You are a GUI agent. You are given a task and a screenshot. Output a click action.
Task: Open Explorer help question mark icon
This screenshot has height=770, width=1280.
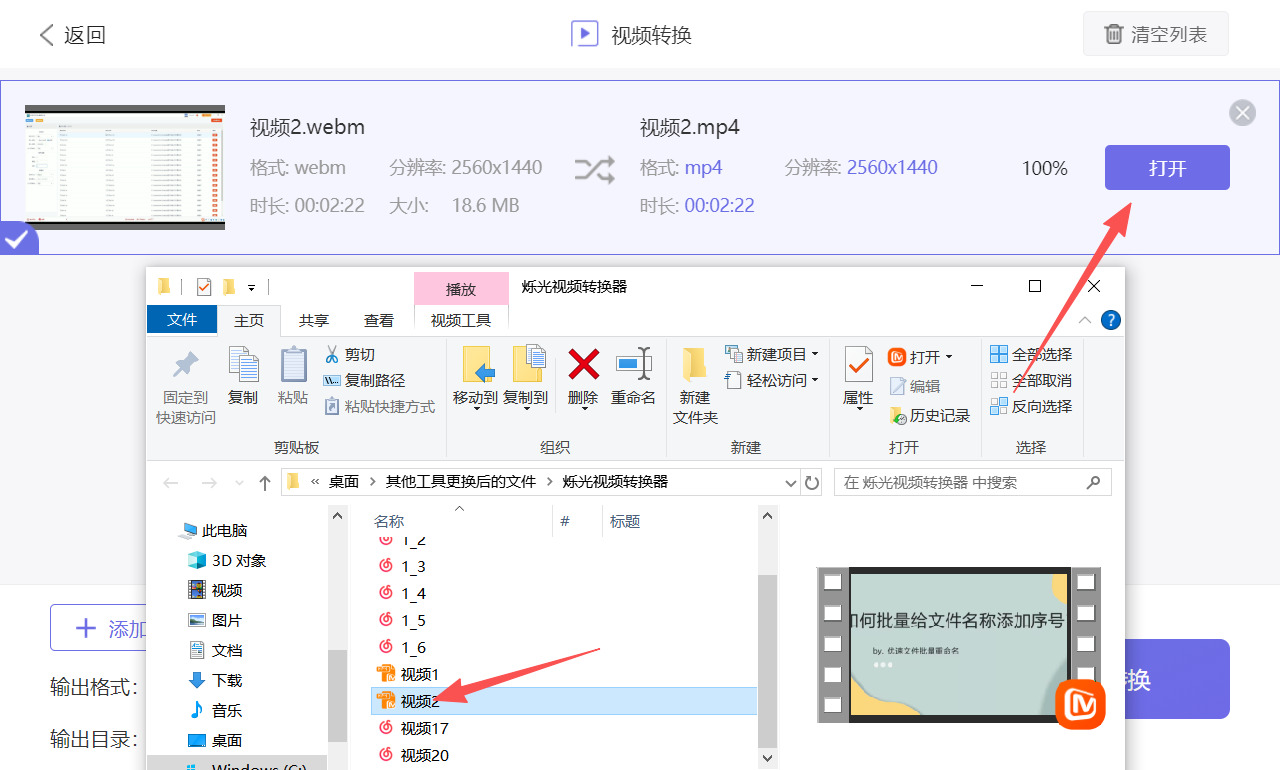click(1110, 320)
